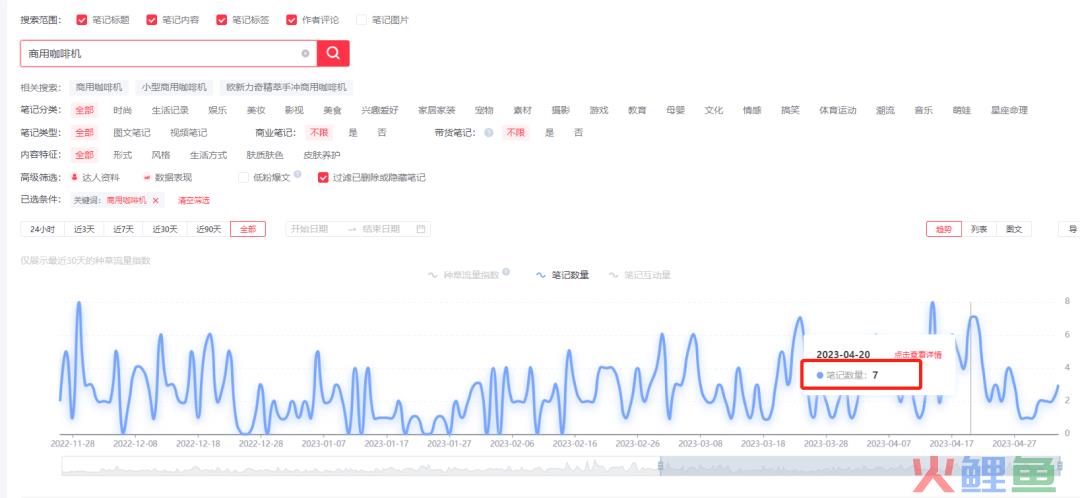1080x498 pixels.
Task: Filter note category by 家居家装
Action: pos(437,110)
